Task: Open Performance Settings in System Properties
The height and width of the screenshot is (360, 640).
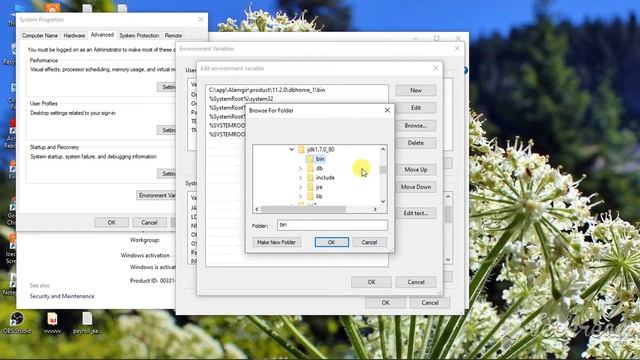Action: pyautogui.click(x=167, y=87)
